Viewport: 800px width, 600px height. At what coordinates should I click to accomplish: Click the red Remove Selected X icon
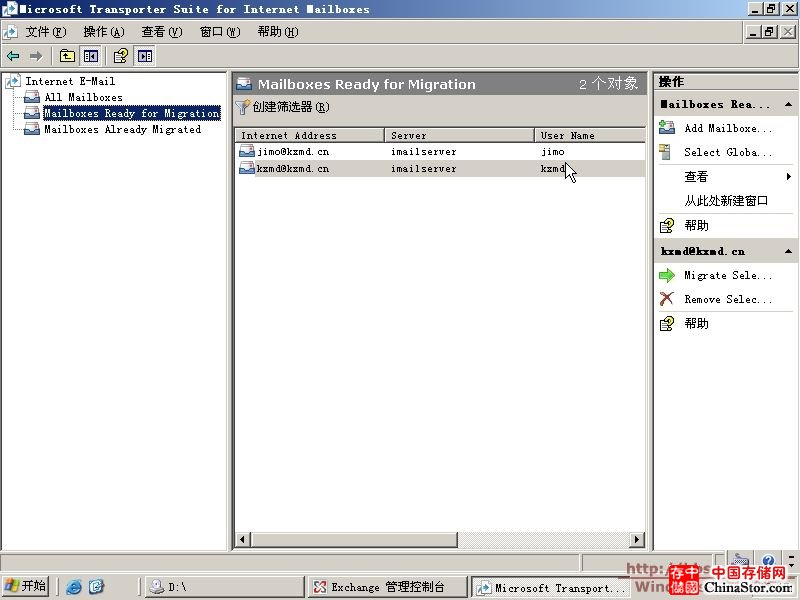(666, 298)
